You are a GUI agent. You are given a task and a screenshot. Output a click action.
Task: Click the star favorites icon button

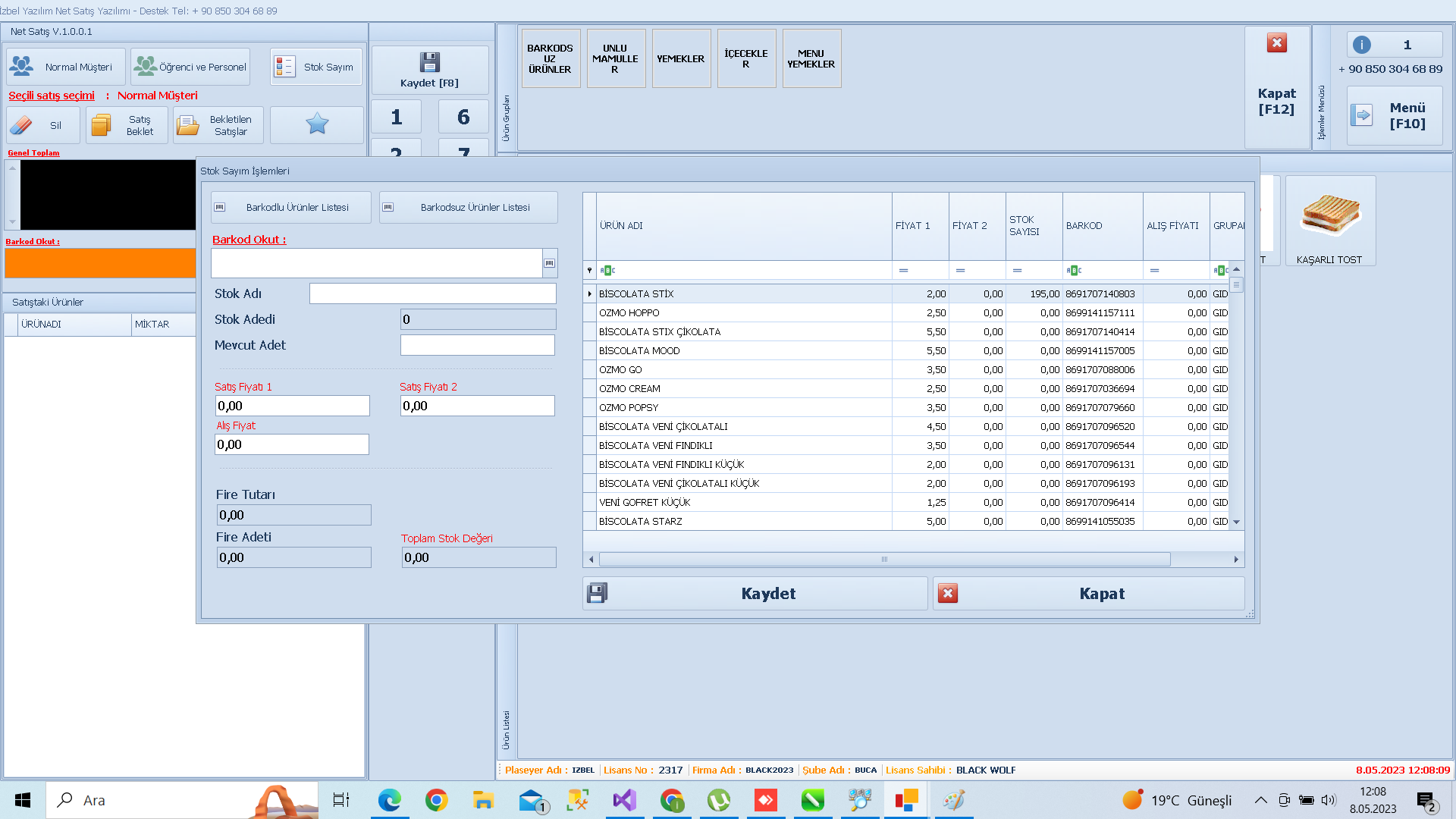click(x=317, y=124)
